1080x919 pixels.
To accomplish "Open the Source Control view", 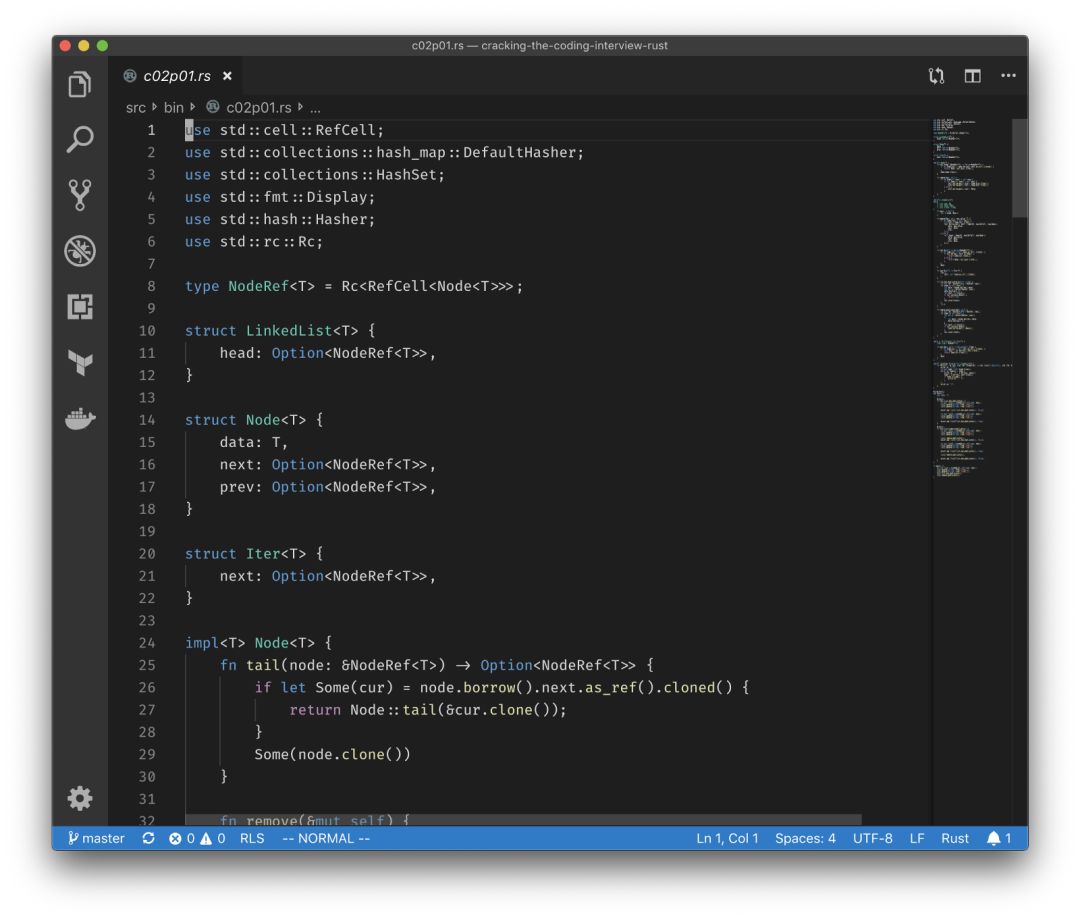I will 80,195.
